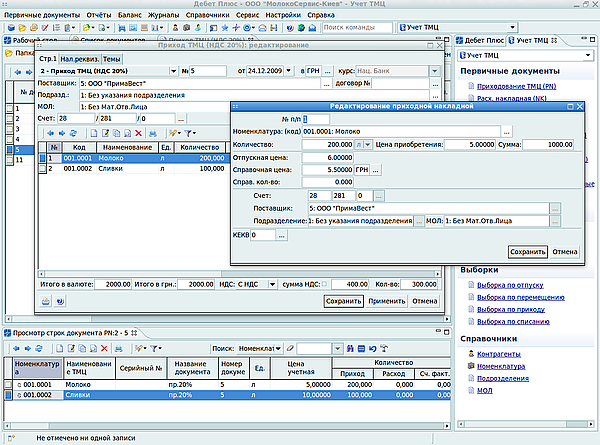
Task: Click the Отпускная цена input field
Action: (329, 158)
